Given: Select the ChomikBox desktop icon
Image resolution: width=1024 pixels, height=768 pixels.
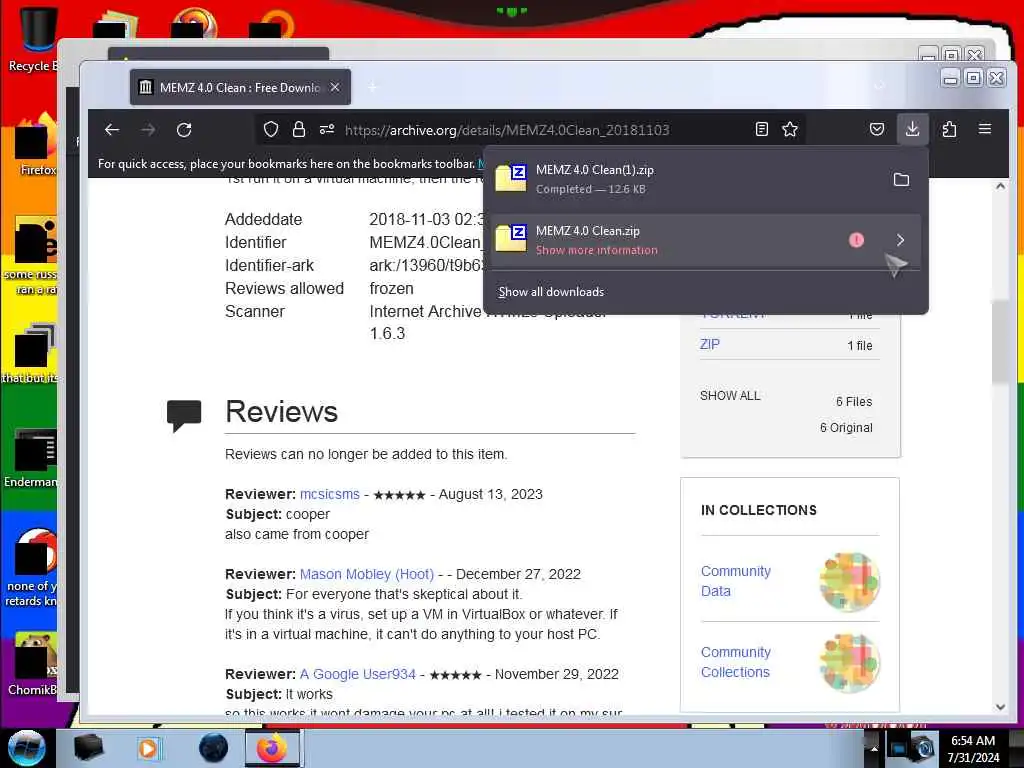Looking at the screenshot, I should [x=34, y=664].
